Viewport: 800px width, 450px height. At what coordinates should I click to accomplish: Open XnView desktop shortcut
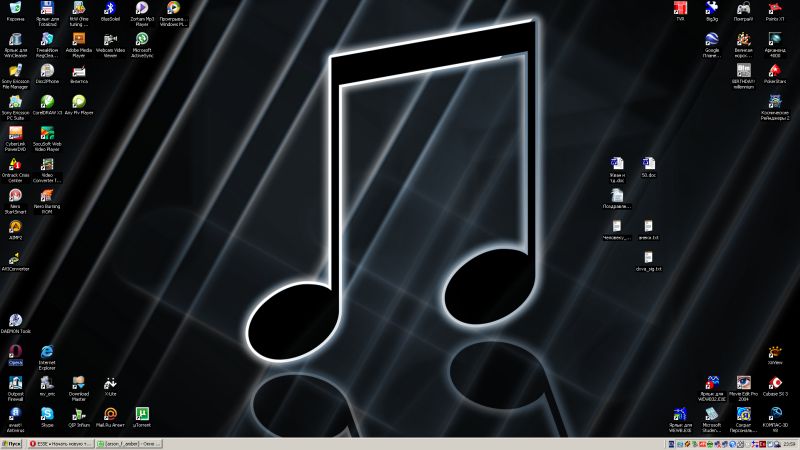click(x=775, y=355)
